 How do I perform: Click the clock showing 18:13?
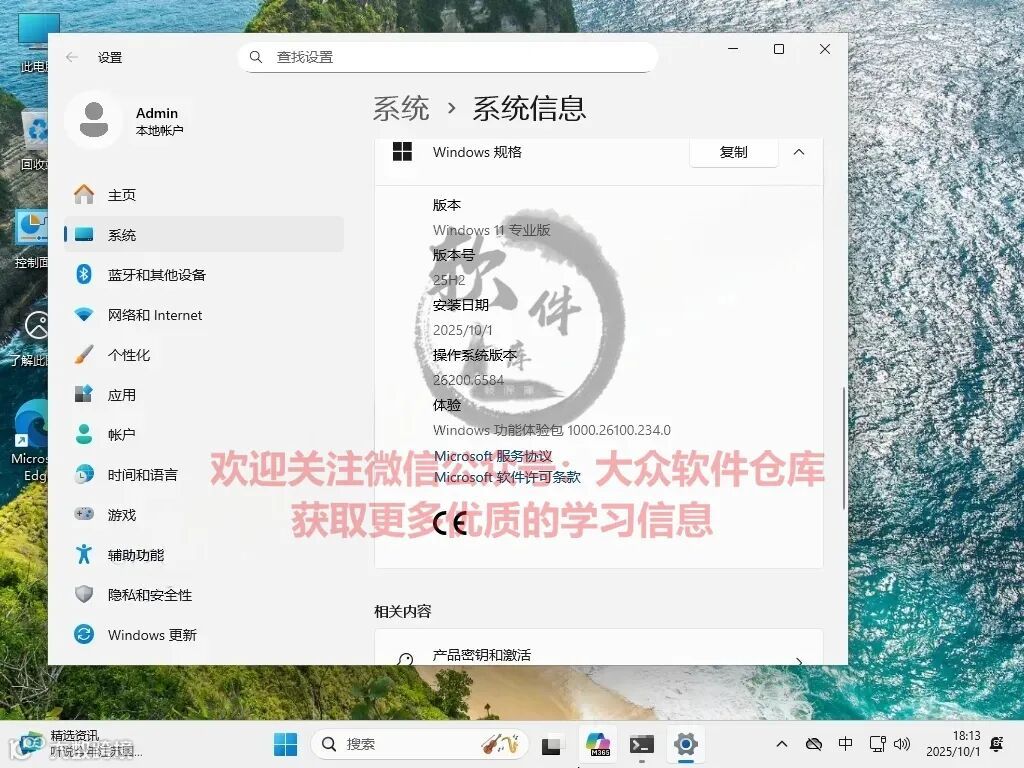(953, 744)
